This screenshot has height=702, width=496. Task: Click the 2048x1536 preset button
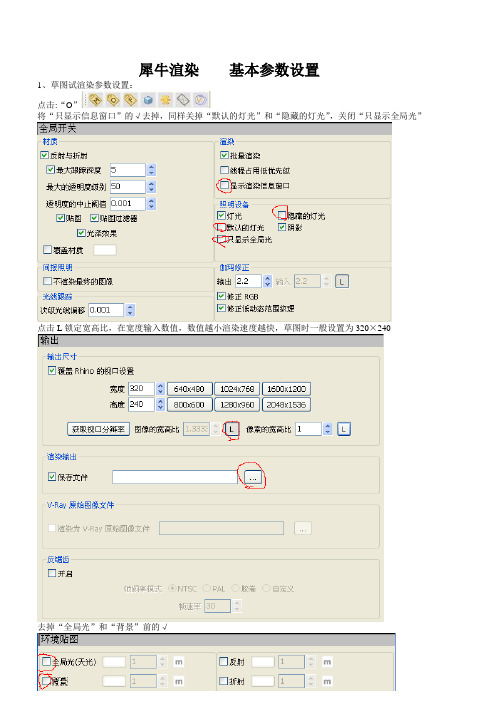pos(286,405)
